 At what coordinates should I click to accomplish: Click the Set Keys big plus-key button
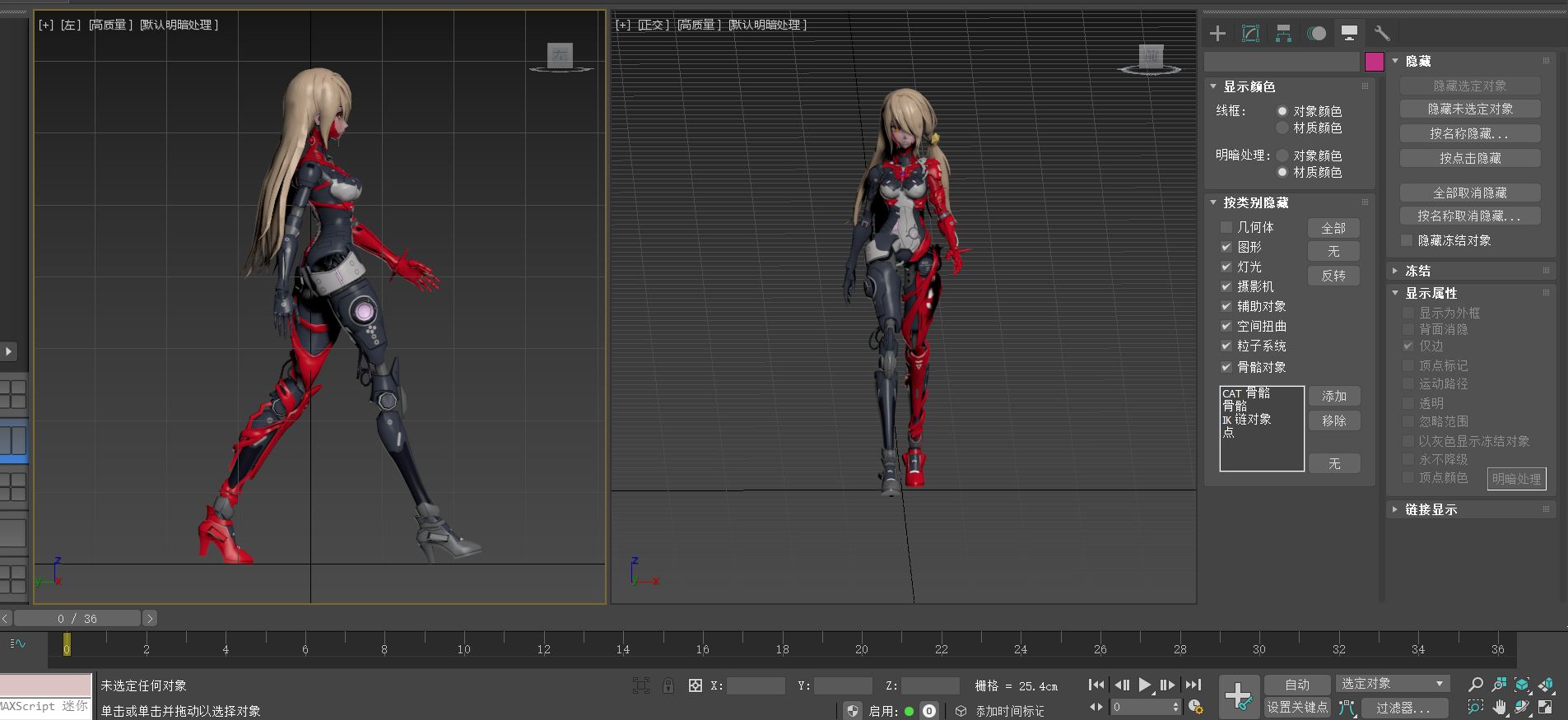1239,696
